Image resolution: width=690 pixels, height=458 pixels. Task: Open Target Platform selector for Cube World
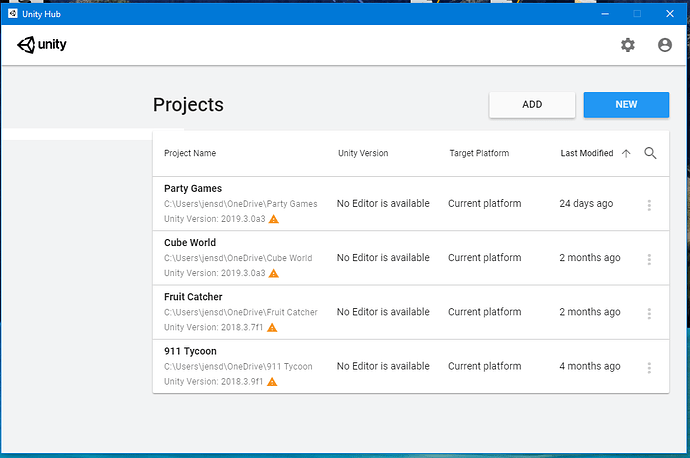484,258
